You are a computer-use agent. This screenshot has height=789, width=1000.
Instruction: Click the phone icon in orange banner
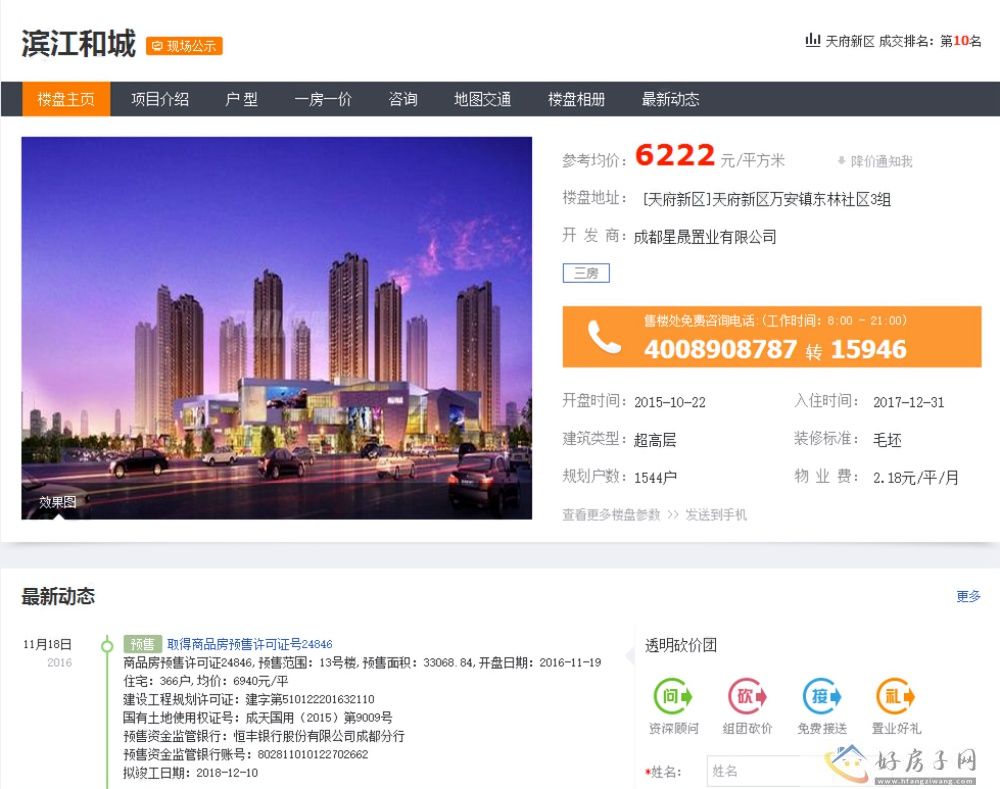coord(604,338)
